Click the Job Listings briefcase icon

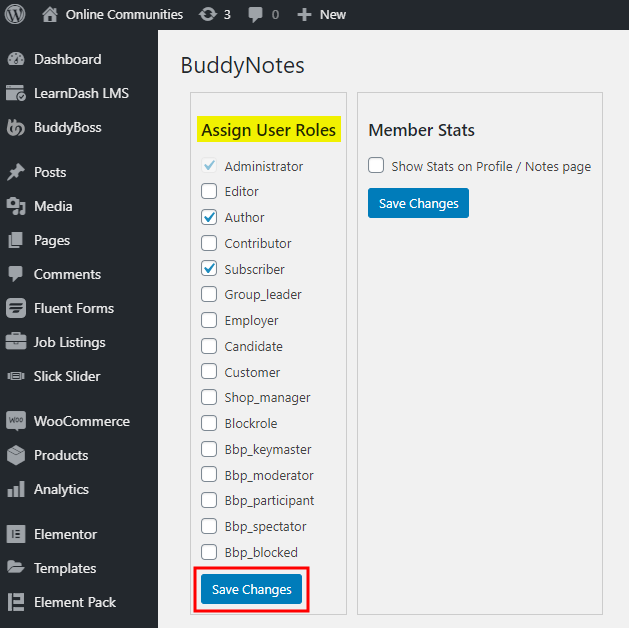(x=16, y=342)
